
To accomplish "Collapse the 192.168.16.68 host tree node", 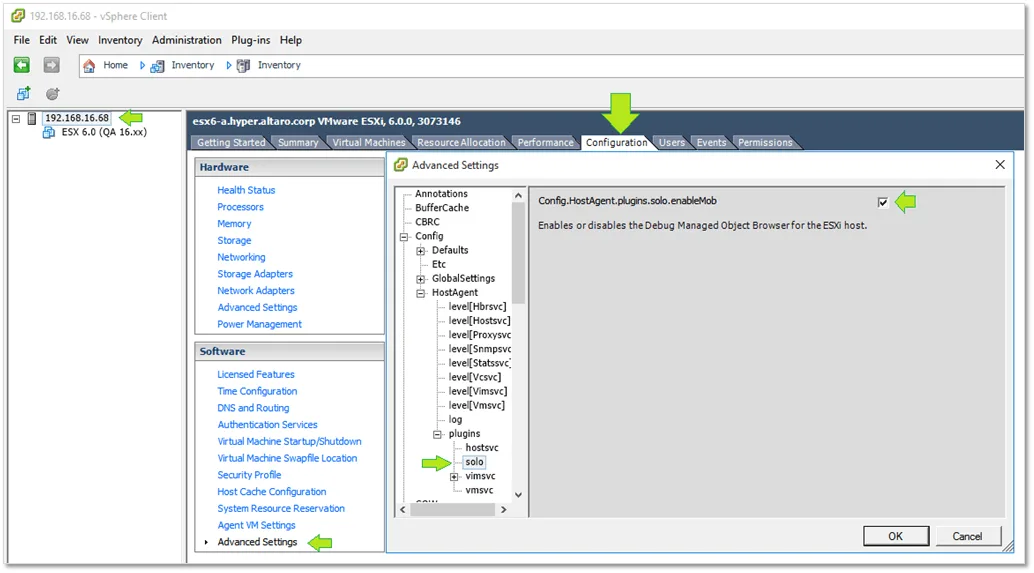I will pos(16,119).
